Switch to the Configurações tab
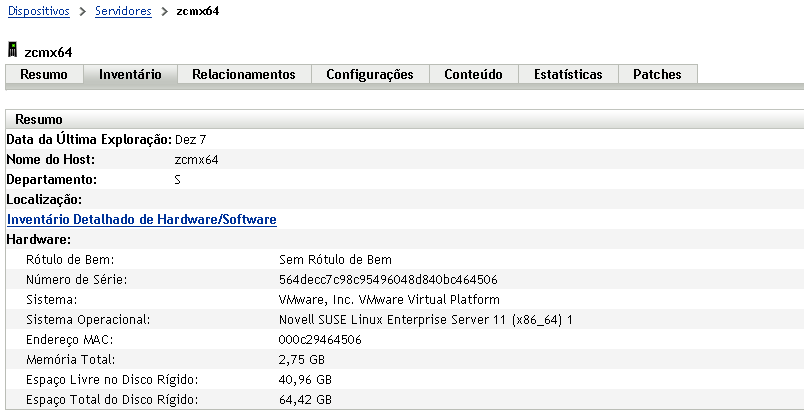Image resolution: width=804 pixels, height=410 pixels. tap(370, 74)
